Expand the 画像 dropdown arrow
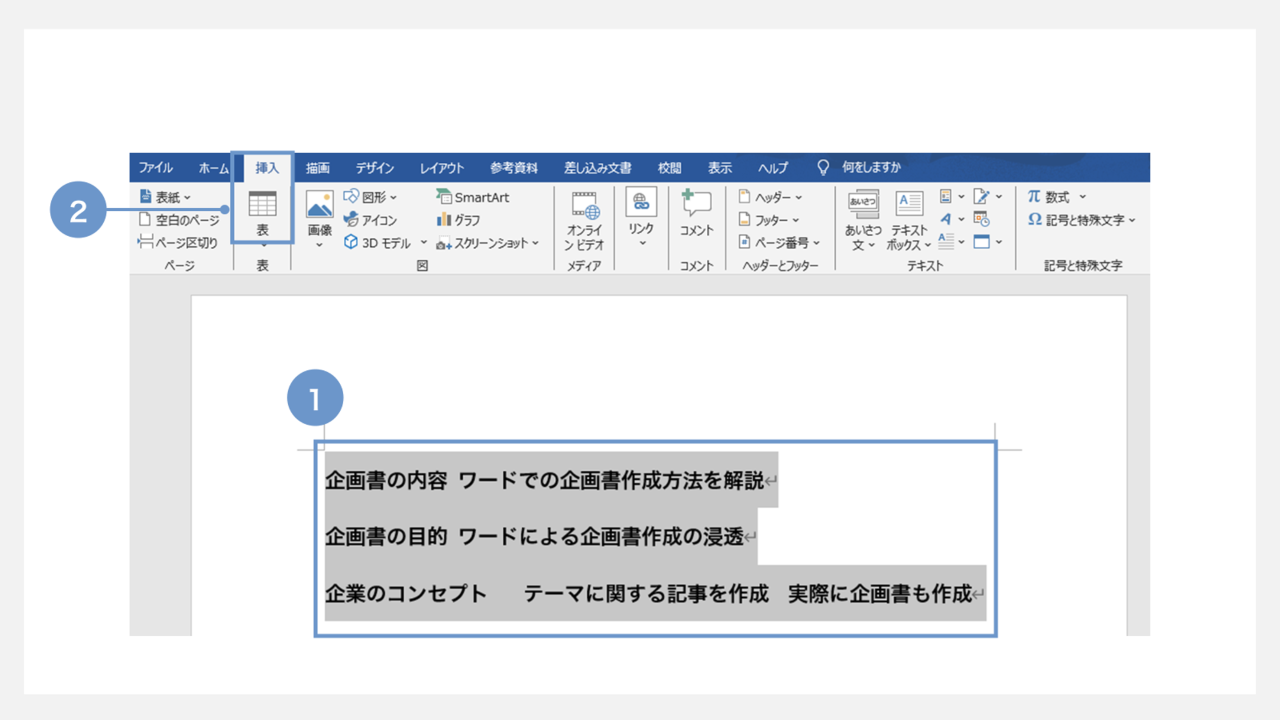The width and height of the screenshot is (1280, 720). pyautogui.click(x=319, y=243)
